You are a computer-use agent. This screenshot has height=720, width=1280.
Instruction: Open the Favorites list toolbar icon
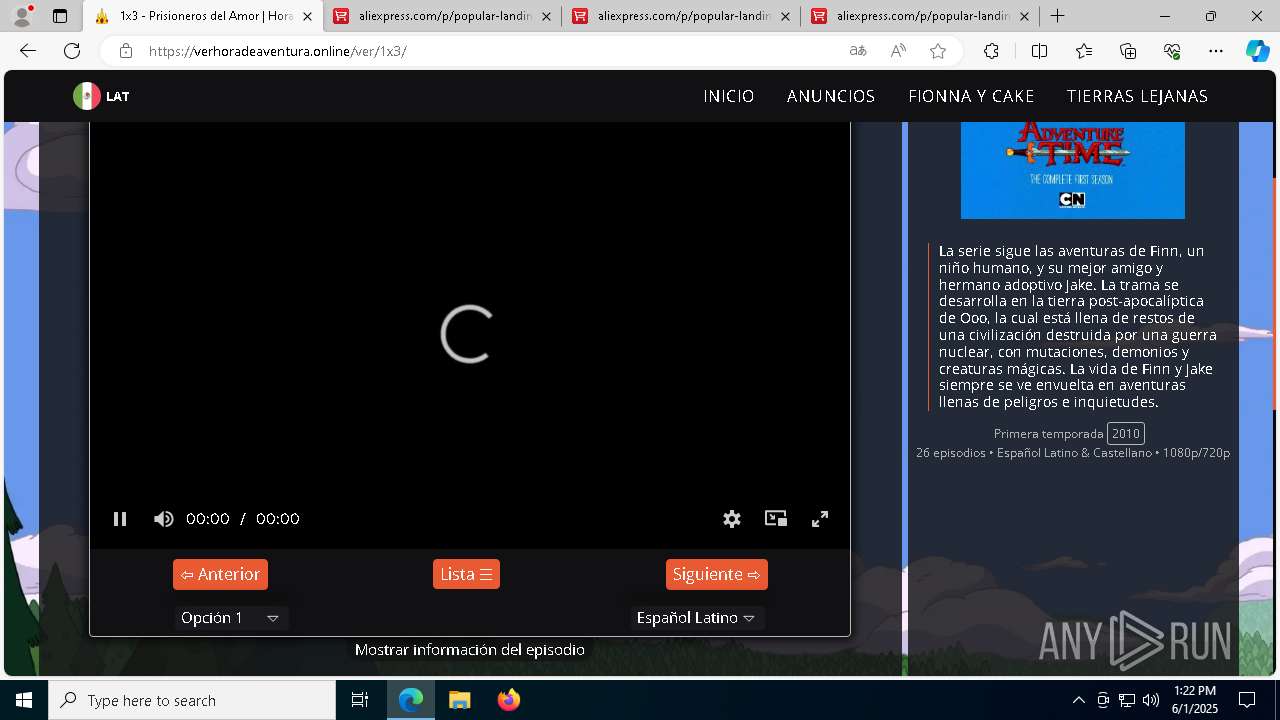click(1084, 51)
